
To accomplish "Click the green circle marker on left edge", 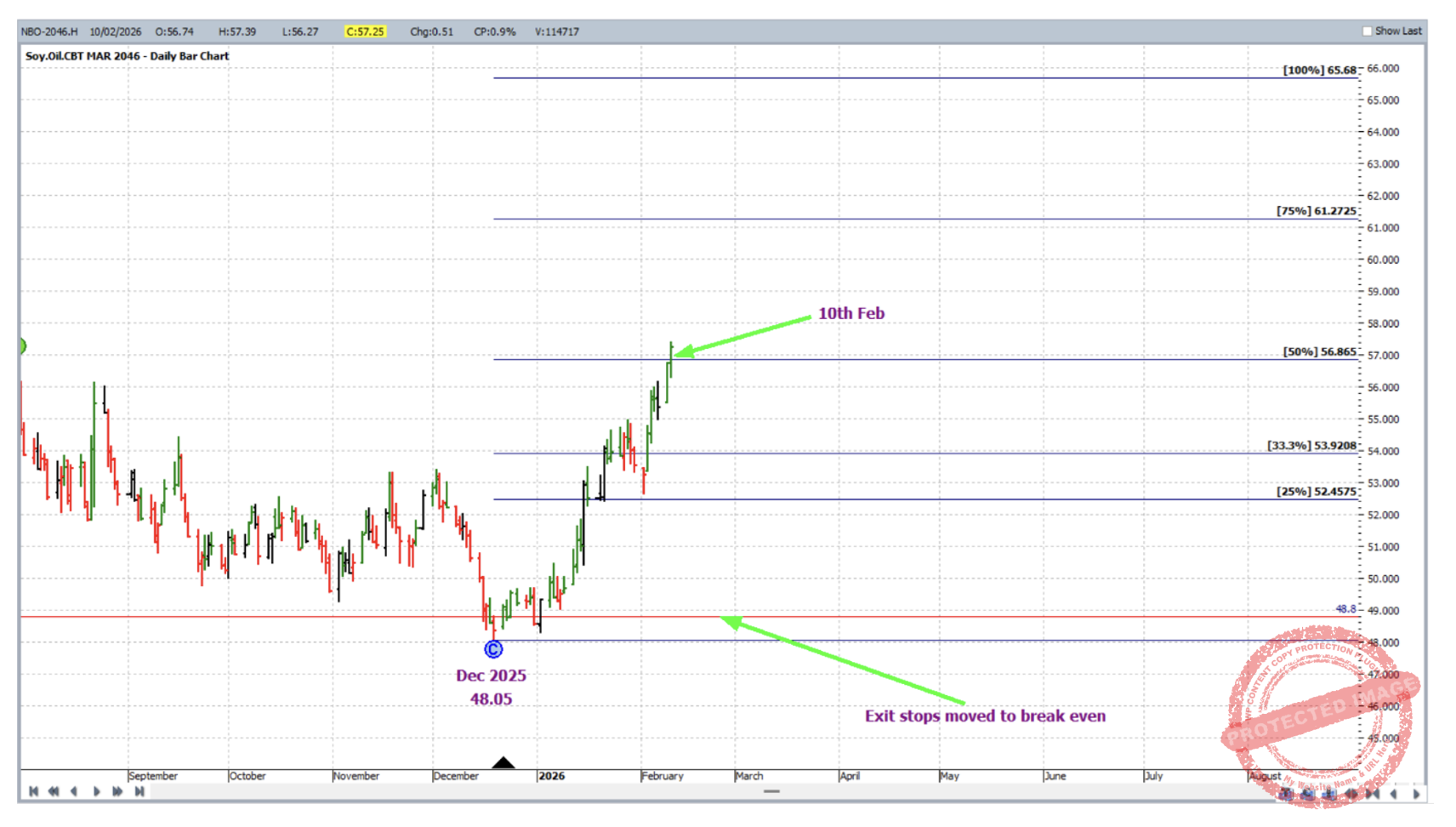I will 22,345.
